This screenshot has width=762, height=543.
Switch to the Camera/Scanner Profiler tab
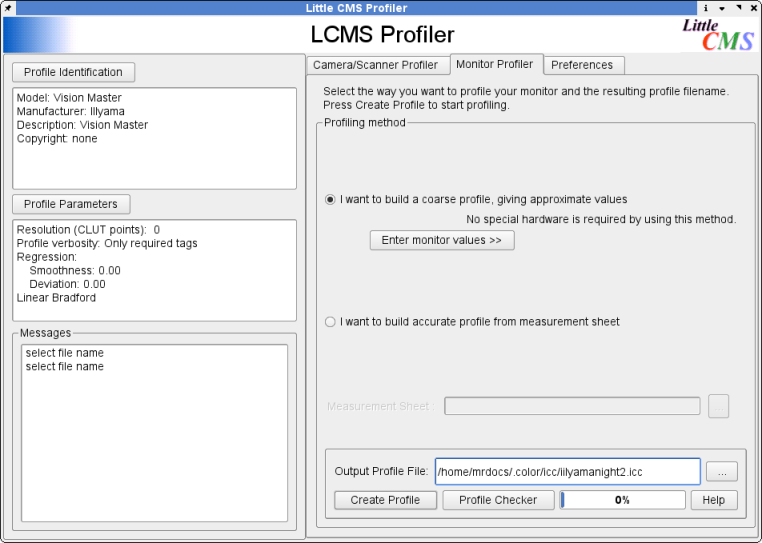click(x=375, y=65)
